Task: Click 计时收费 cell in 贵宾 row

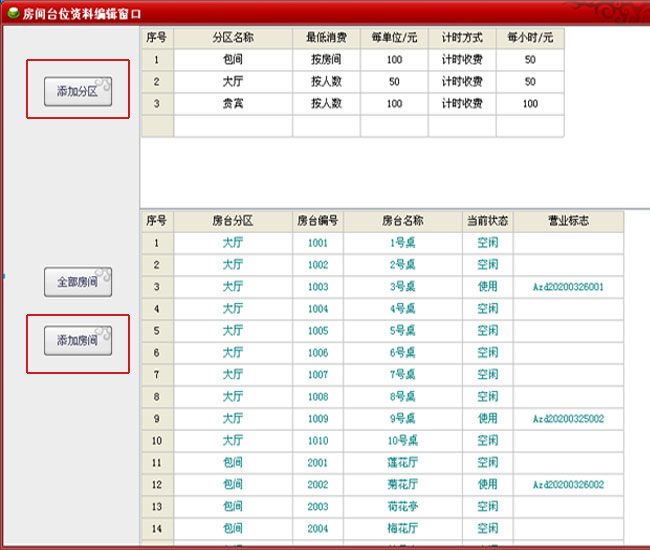Action: coord(462,104)
